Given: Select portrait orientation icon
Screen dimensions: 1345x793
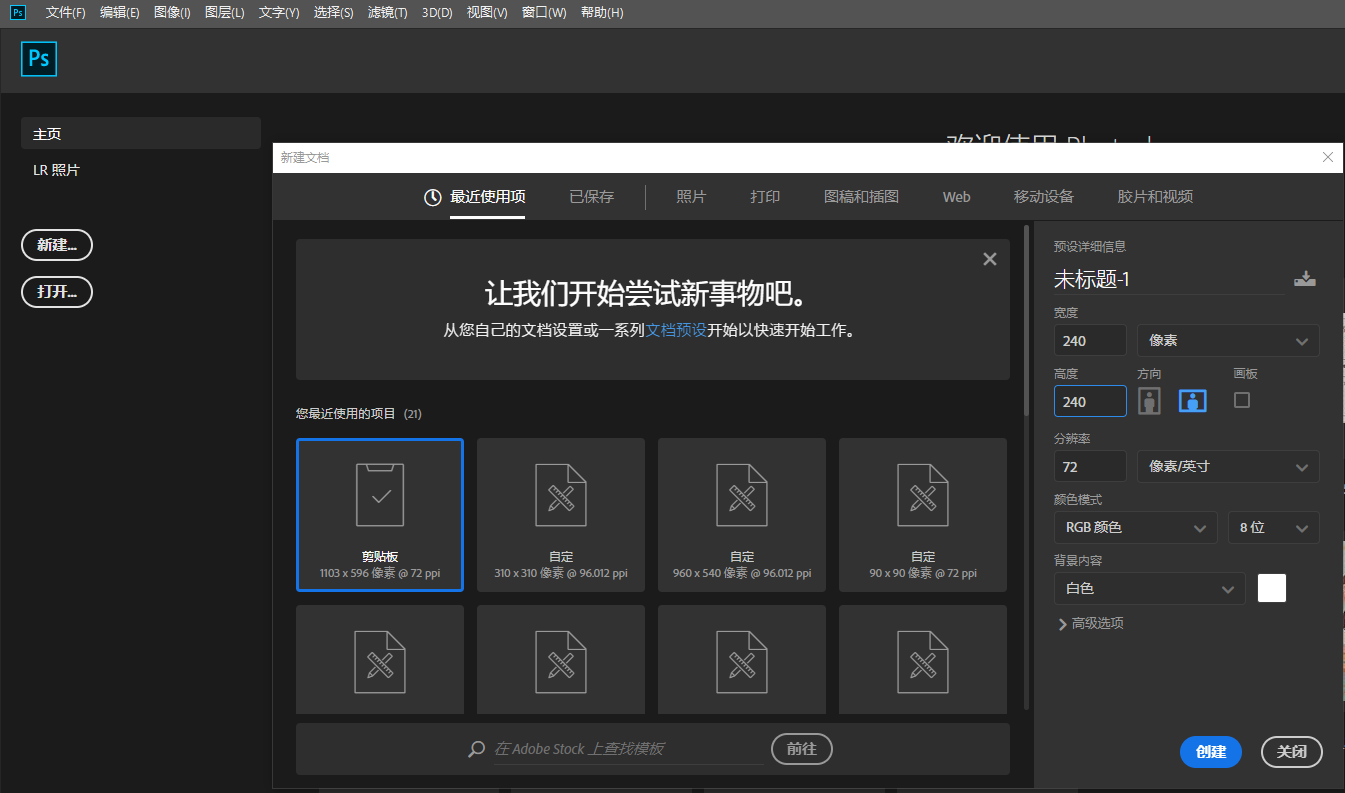Looking at the screenshot, I should point(1150,401).
